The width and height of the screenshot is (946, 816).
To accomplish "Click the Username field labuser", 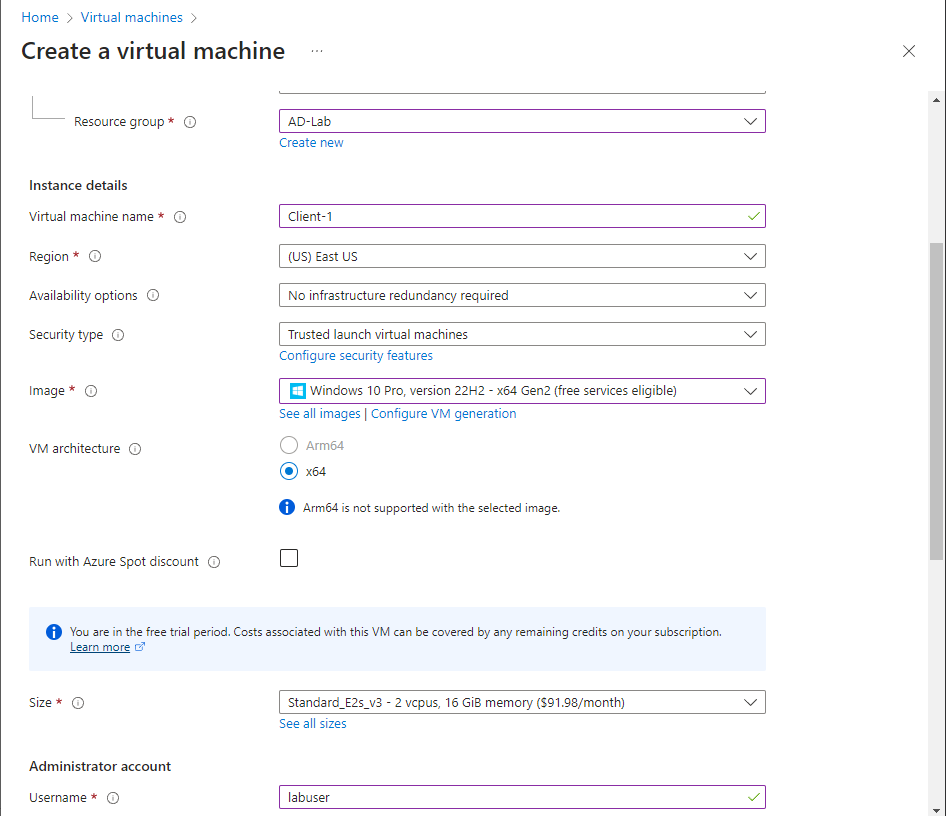I will coord(522,797).
